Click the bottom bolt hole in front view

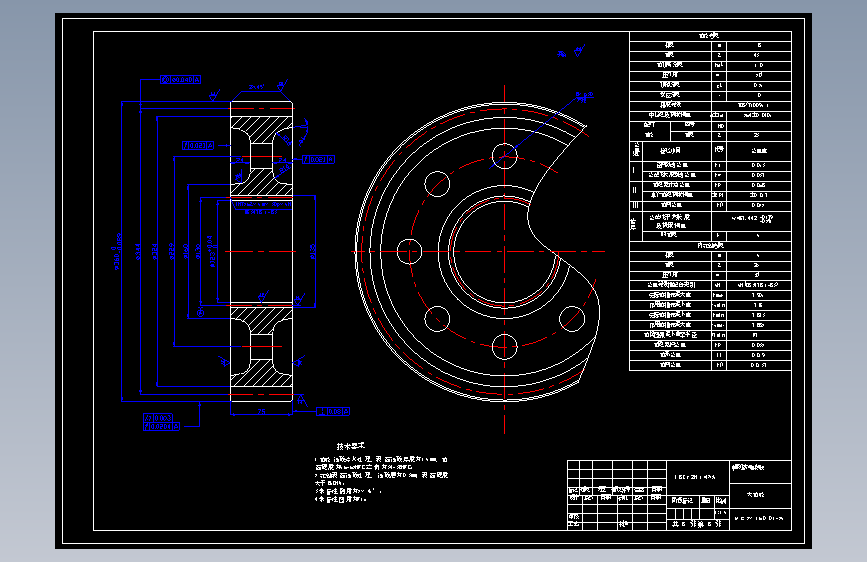tap(504, 347)
